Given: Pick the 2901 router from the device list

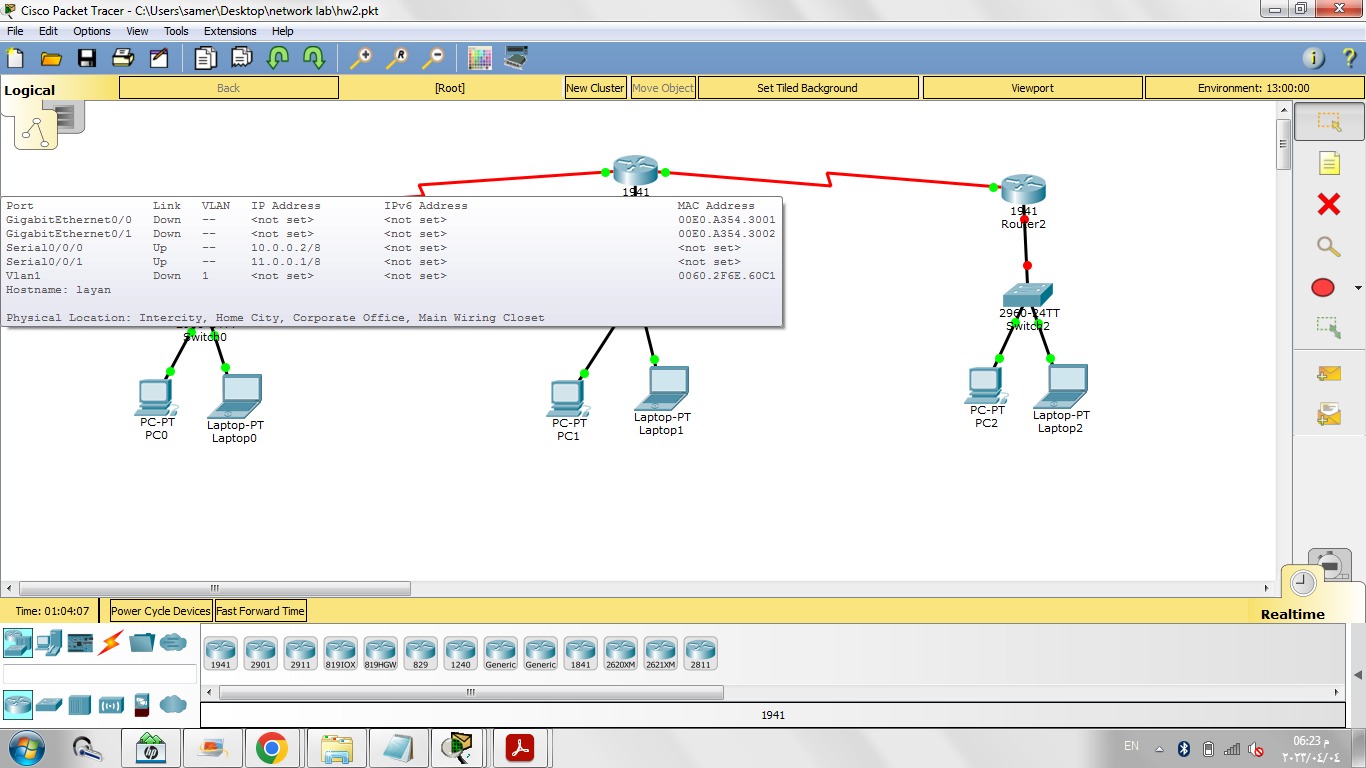Looking at the screenshot, I should point(260,654).
